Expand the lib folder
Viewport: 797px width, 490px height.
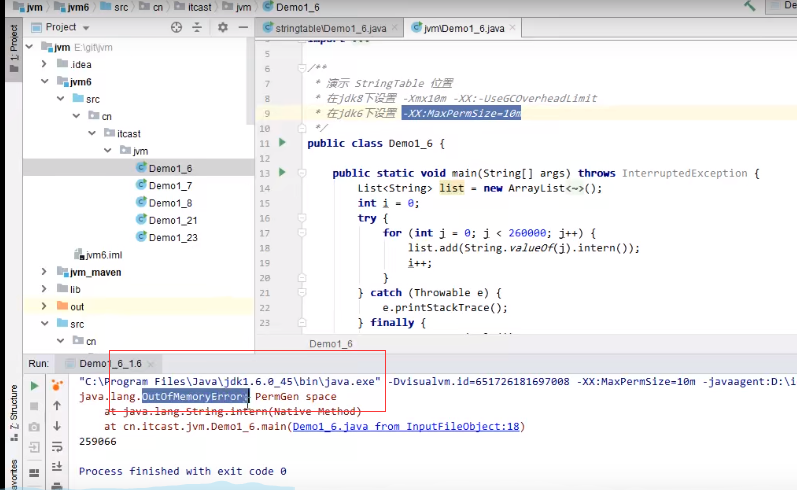(x=44, y=289)
